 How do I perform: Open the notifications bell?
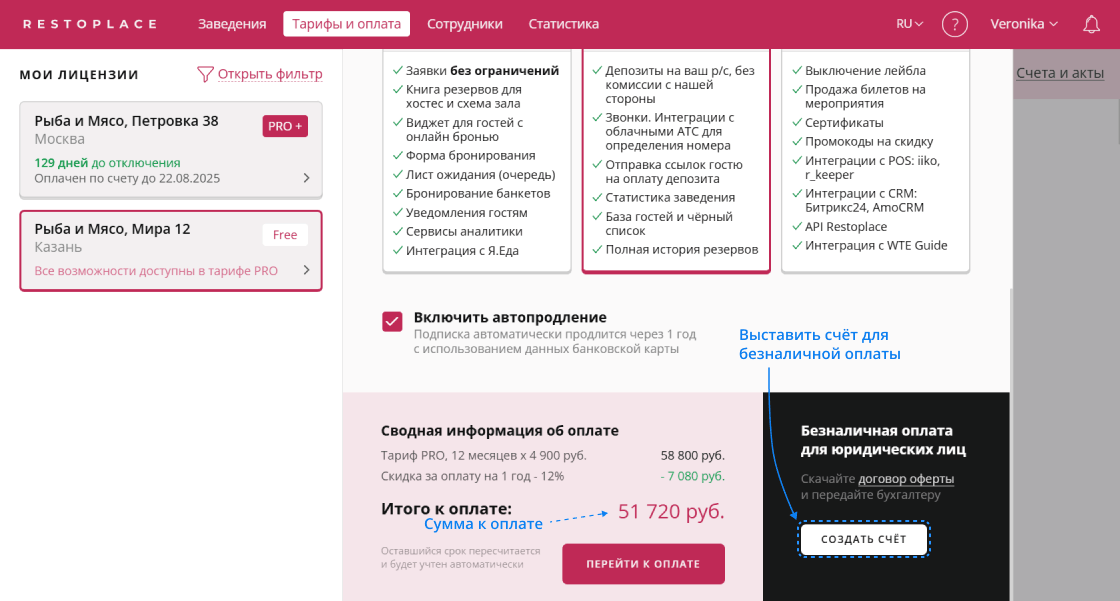(1091, 24)
